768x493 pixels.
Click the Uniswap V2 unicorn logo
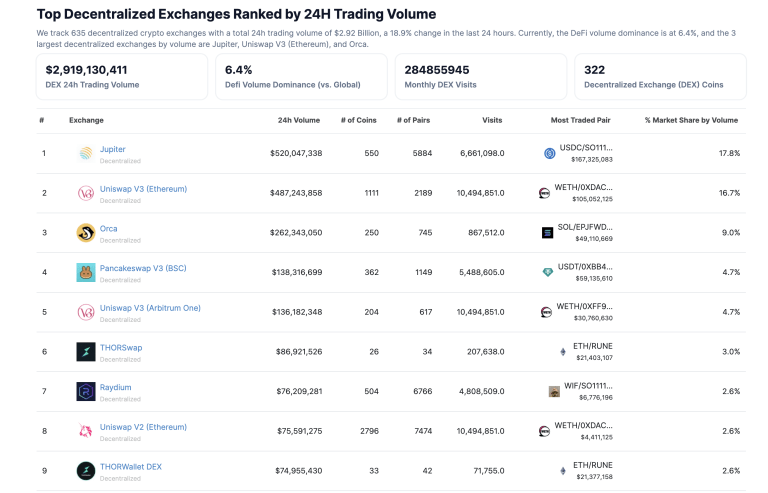click(x=85, y=431)
